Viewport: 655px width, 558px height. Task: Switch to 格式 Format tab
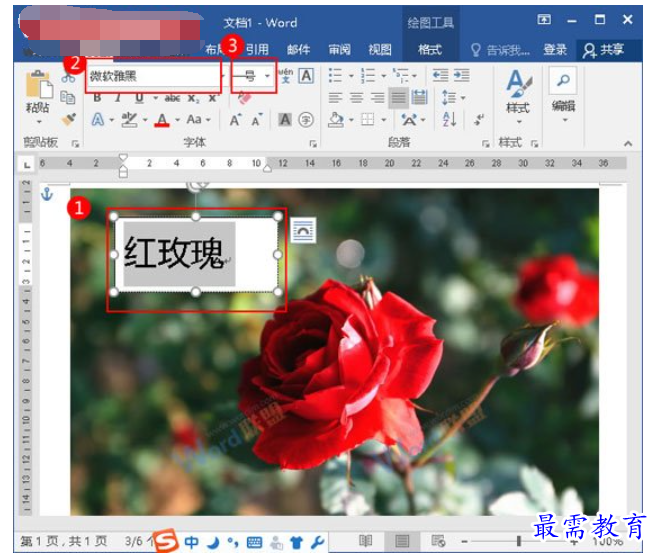click(430, 50)
